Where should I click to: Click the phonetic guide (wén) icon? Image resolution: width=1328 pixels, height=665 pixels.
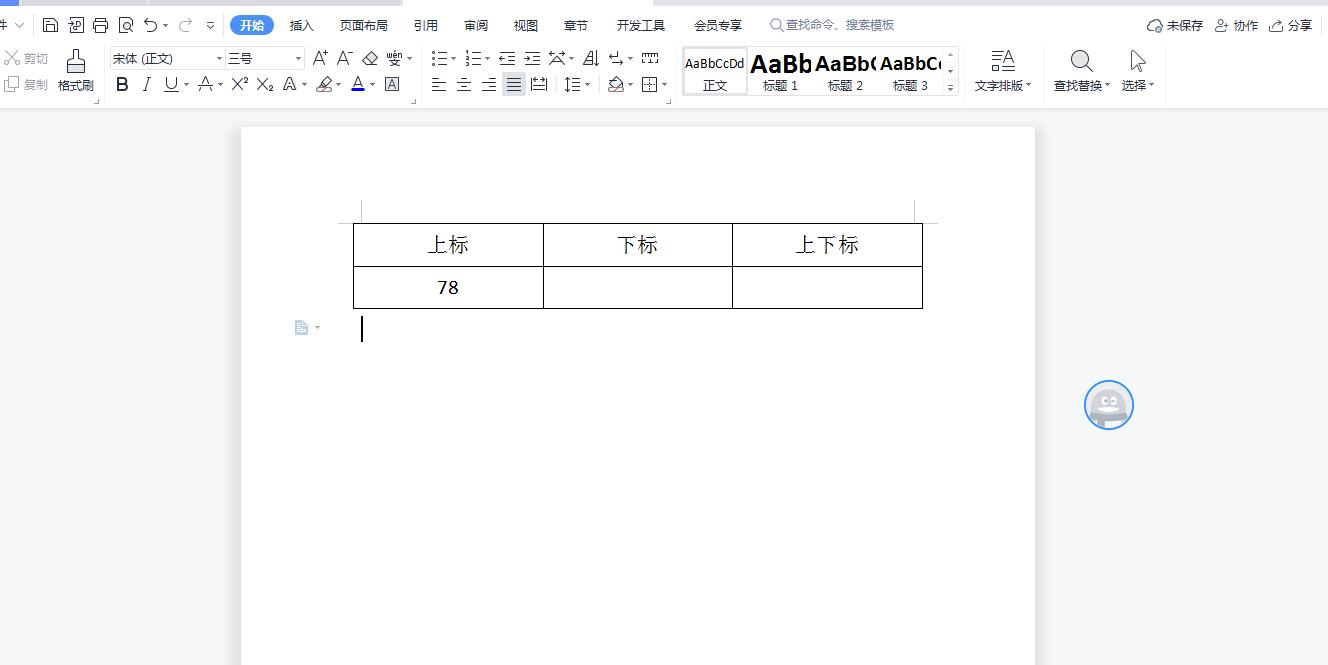tap(394, 58)
